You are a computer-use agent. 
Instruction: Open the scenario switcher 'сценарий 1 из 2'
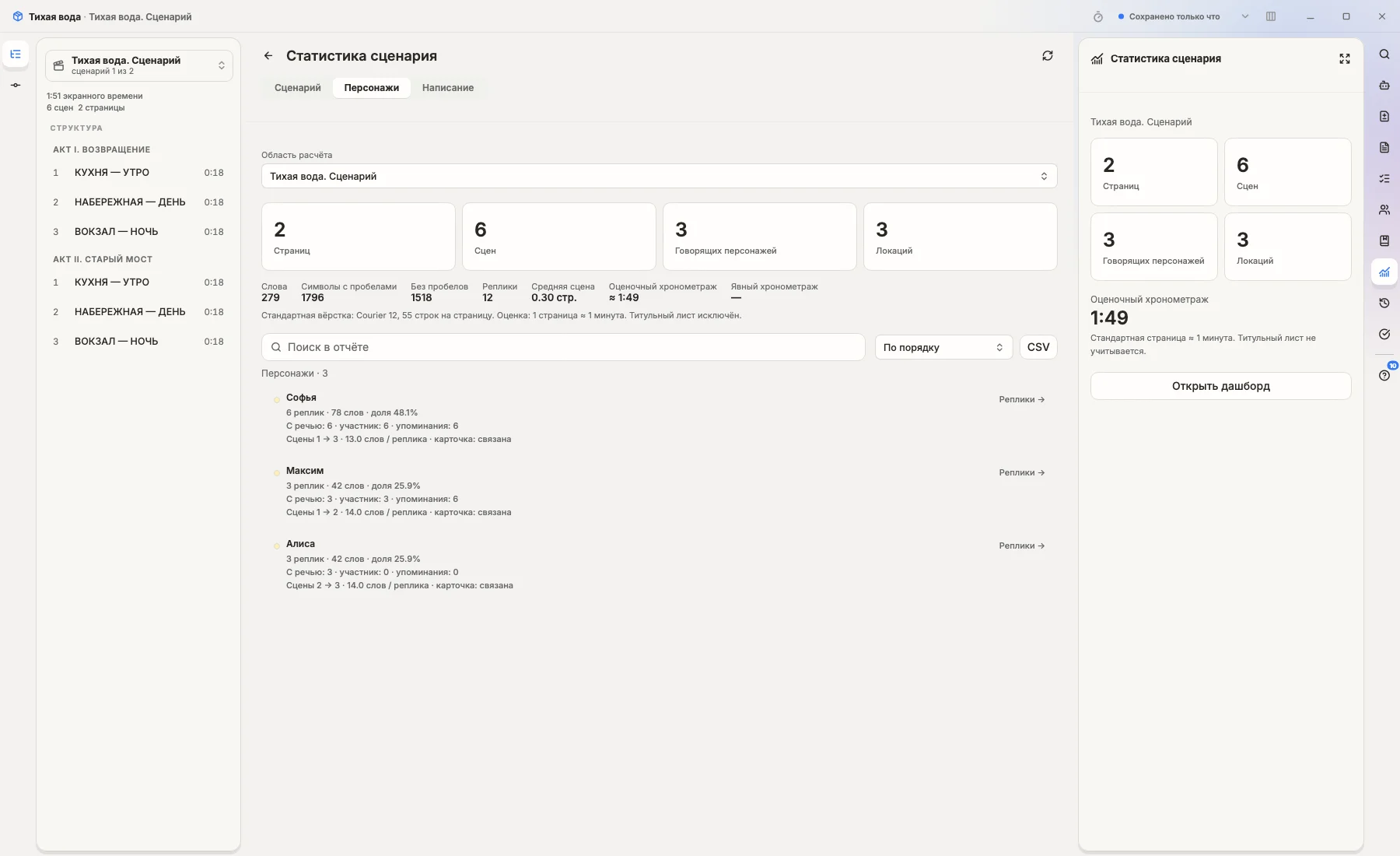click(139, 65)
